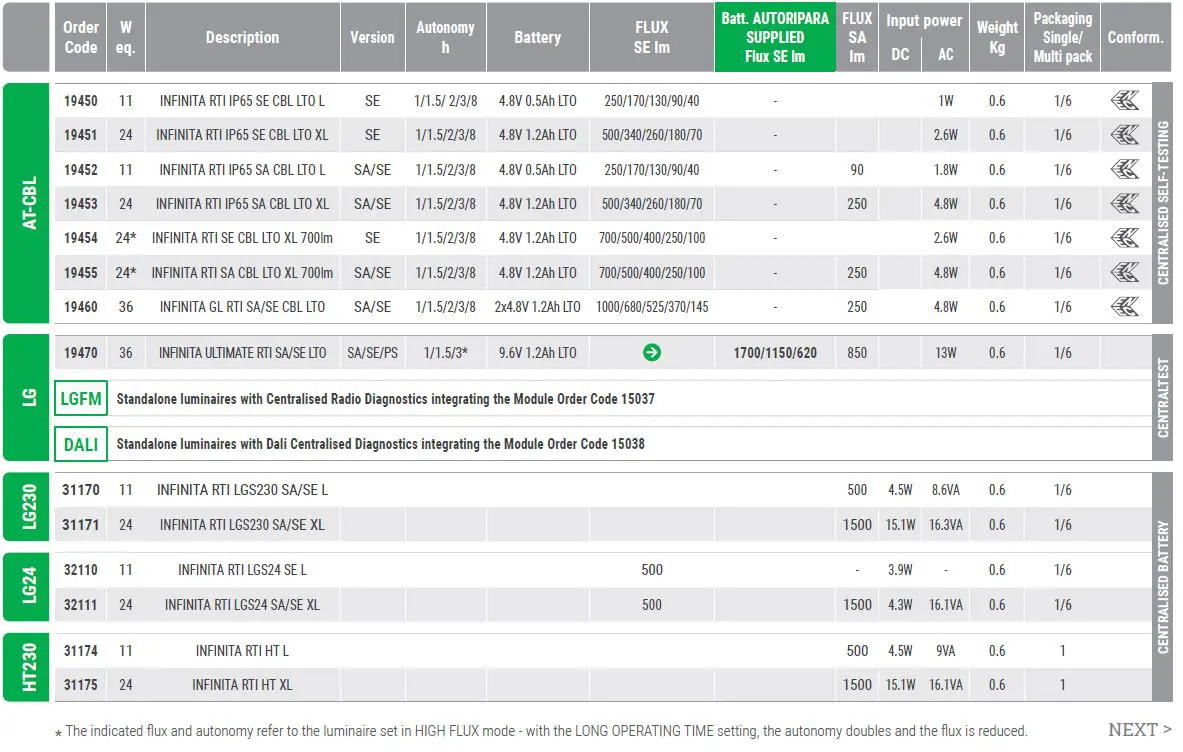The height and width of the screenshot is (752, 1183).
Task: Click the Order Code column header
Action: (81, 37)
